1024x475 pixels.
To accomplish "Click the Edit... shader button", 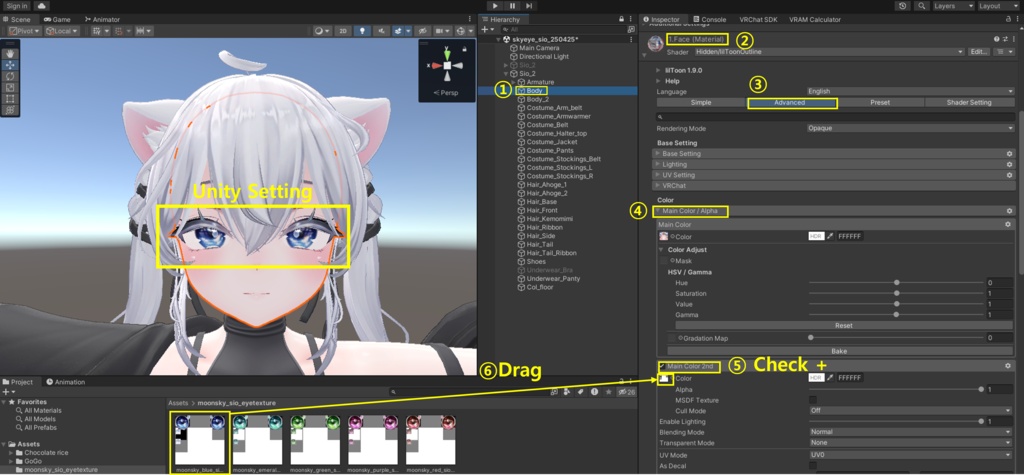I will point(978,52).
